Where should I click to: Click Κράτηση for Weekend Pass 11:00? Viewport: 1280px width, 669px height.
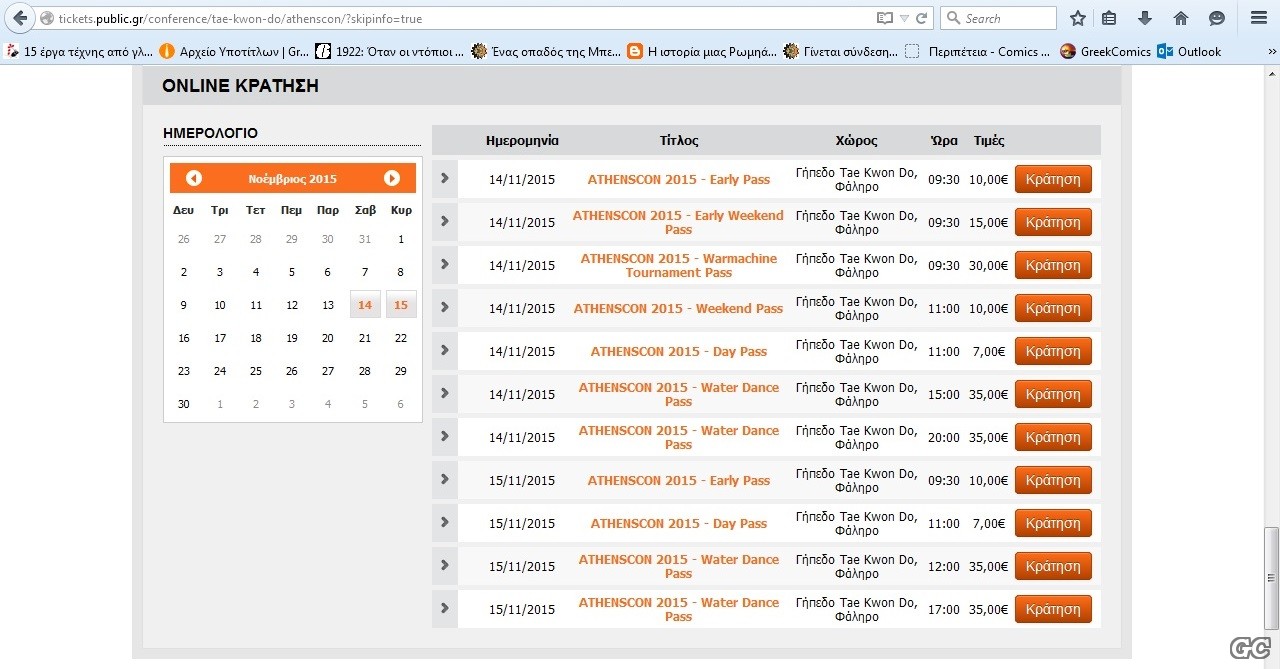pyautogui.click(x=1053, y=308)
